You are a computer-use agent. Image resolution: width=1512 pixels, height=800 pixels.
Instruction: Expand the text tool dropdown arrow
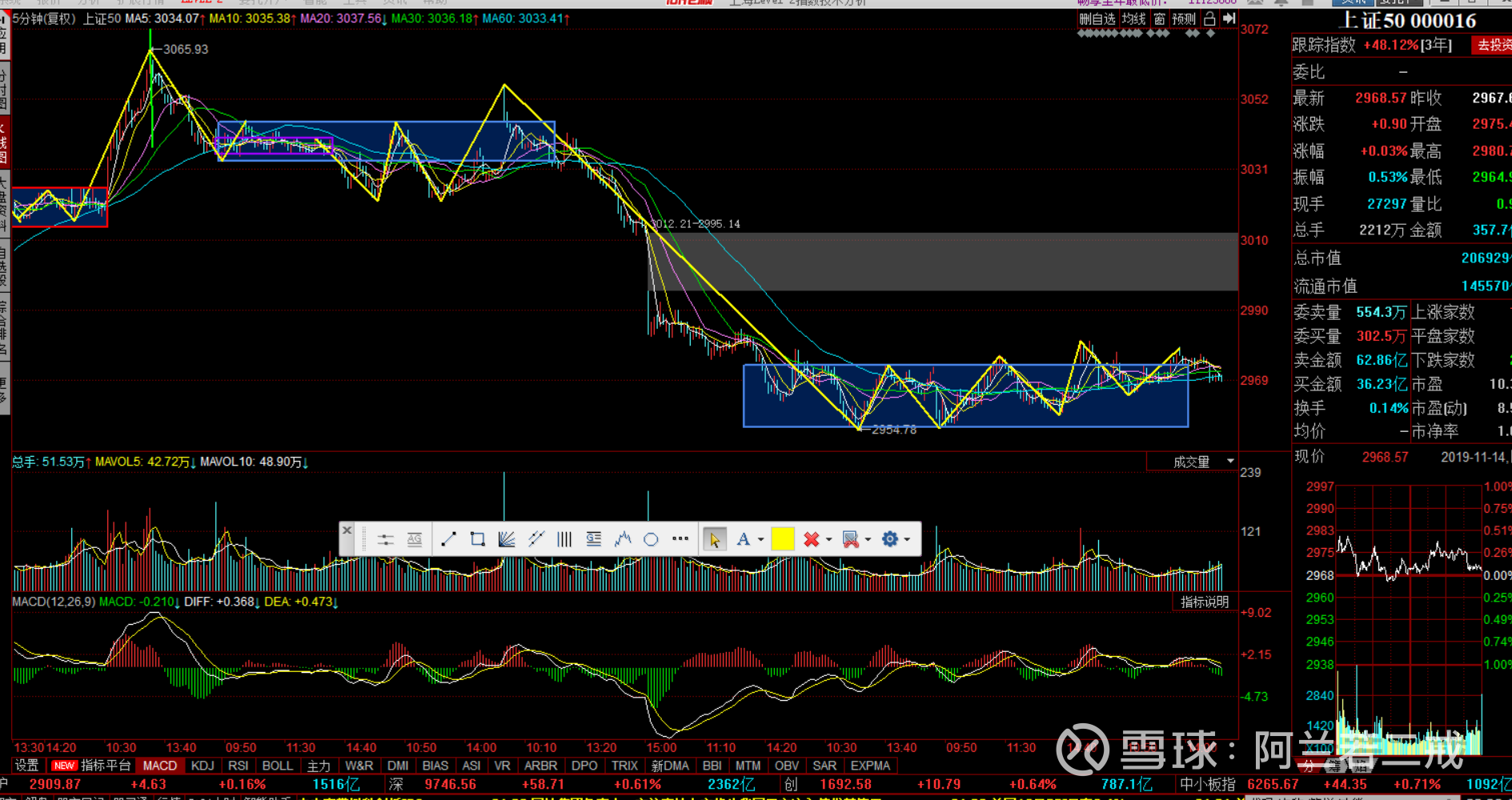point(760,539)
